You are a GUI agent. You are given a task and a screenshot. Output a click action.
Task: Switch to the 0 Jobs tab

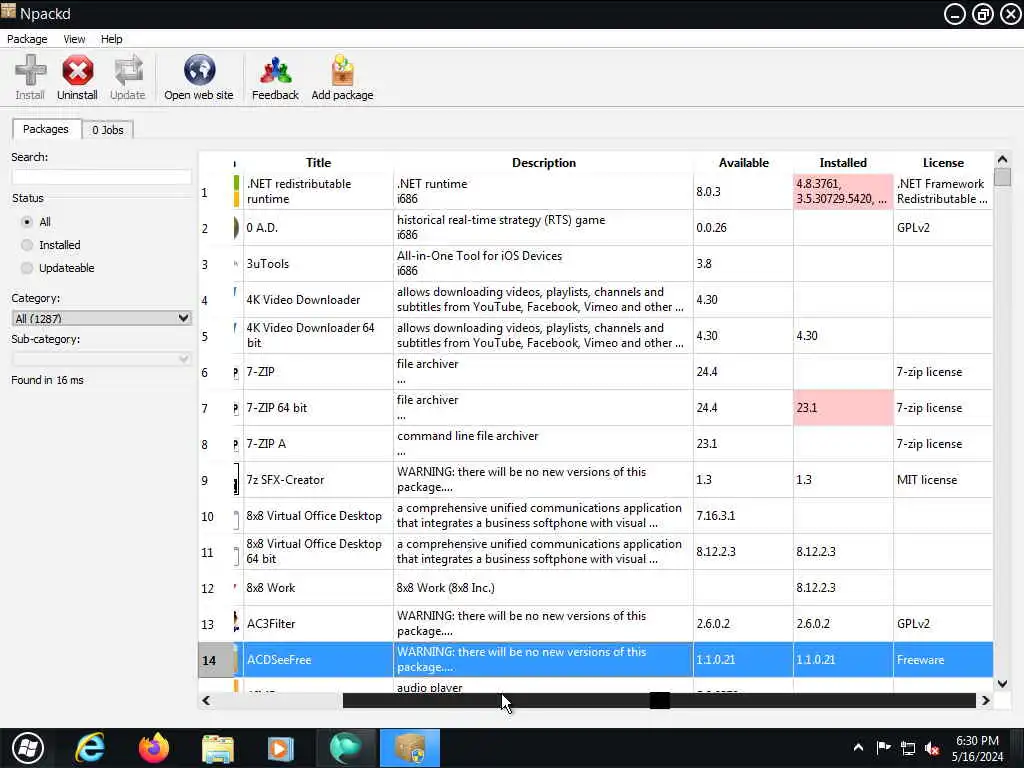108,130
